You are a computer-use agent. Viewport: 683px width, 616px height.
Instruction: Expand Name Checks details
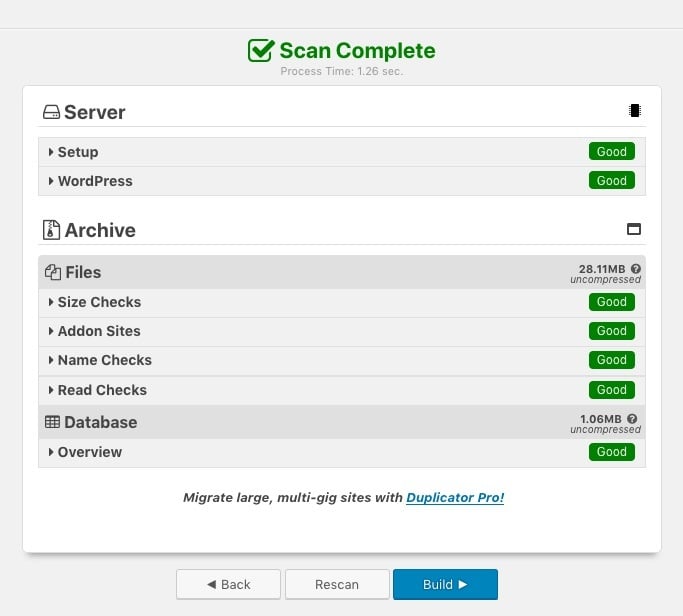click(102, 360)
